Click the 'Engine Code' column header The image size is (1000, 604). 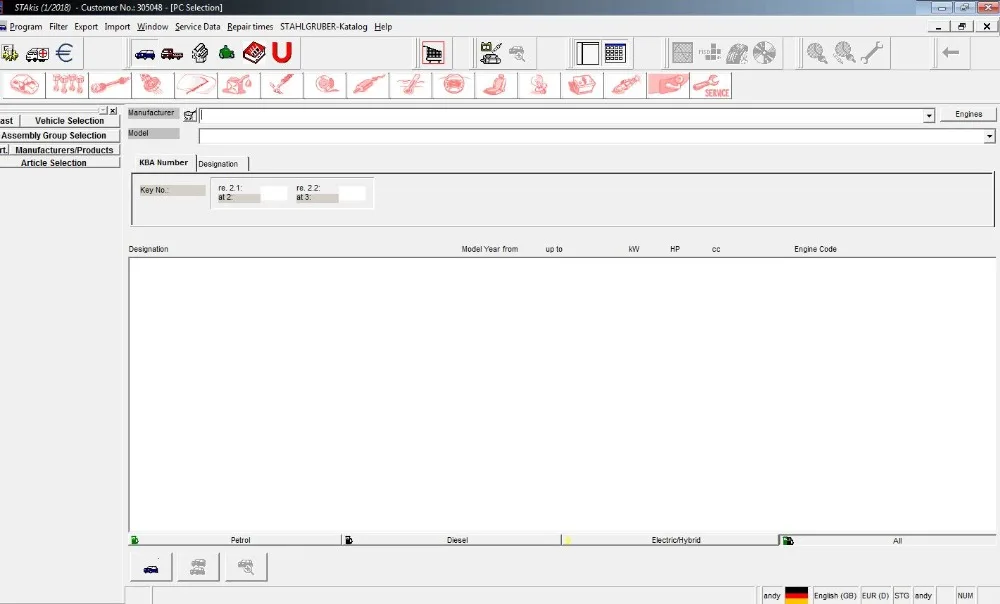[815, 249]
